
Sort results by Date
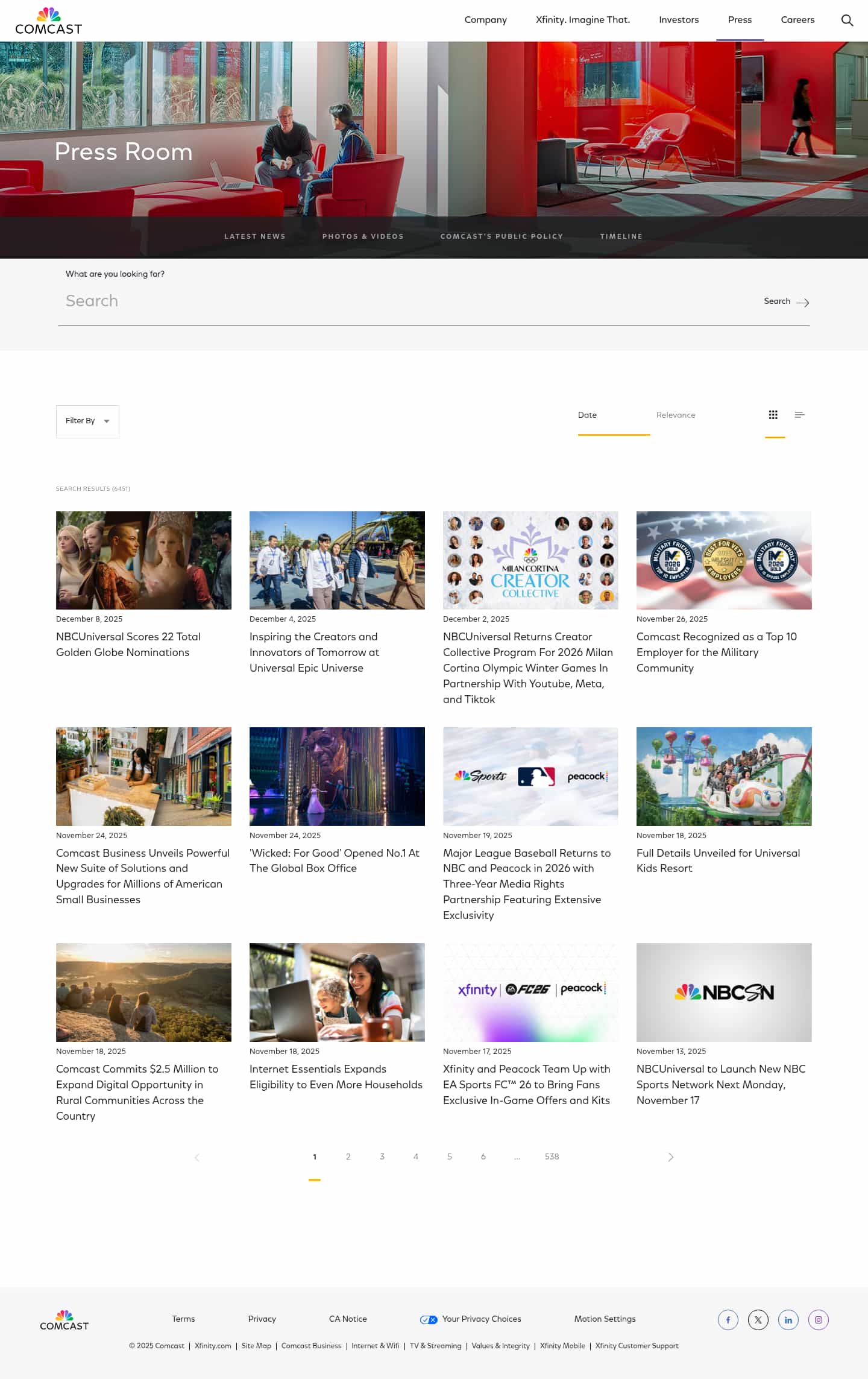click(587, 415)
